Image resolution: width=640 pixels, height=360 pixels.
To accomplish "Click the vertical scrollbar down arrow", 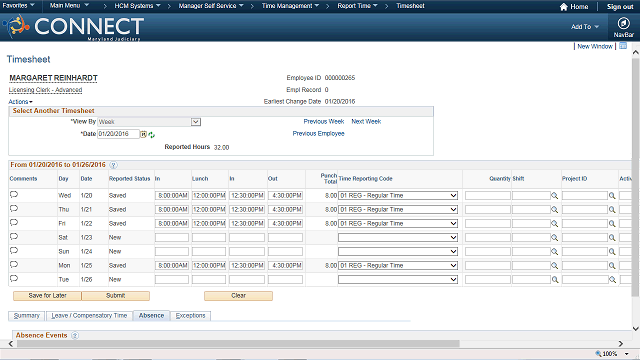I will click(x=636, y=329).
